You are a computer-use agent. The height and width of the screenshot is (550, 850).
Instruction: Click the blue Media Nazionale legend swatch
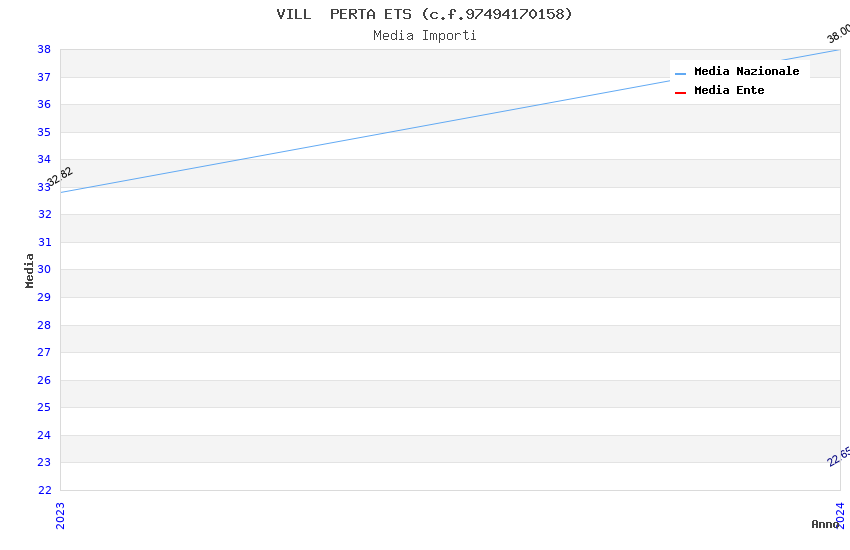coord(680,73)
